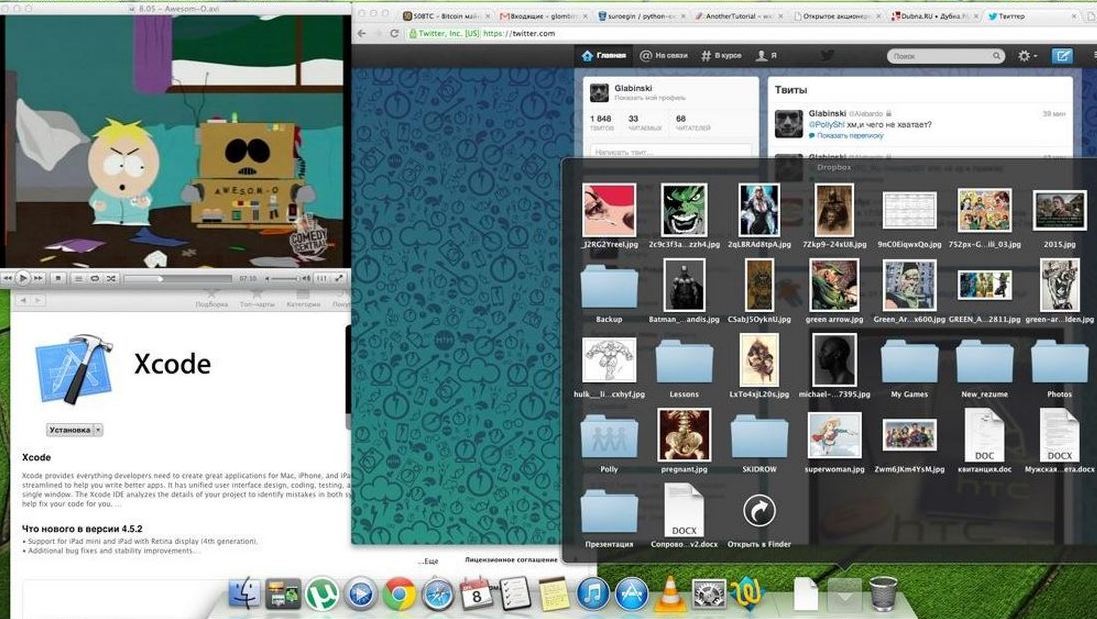
Task: Click the Twitter Поиск search field
Action: click(x=945, y=56)
